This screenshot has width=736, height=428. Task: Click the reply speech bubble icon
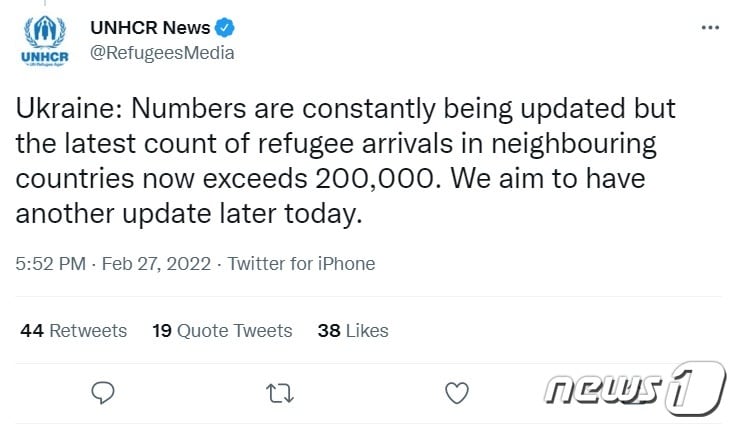pyautogui.click(x=102, y=393)
